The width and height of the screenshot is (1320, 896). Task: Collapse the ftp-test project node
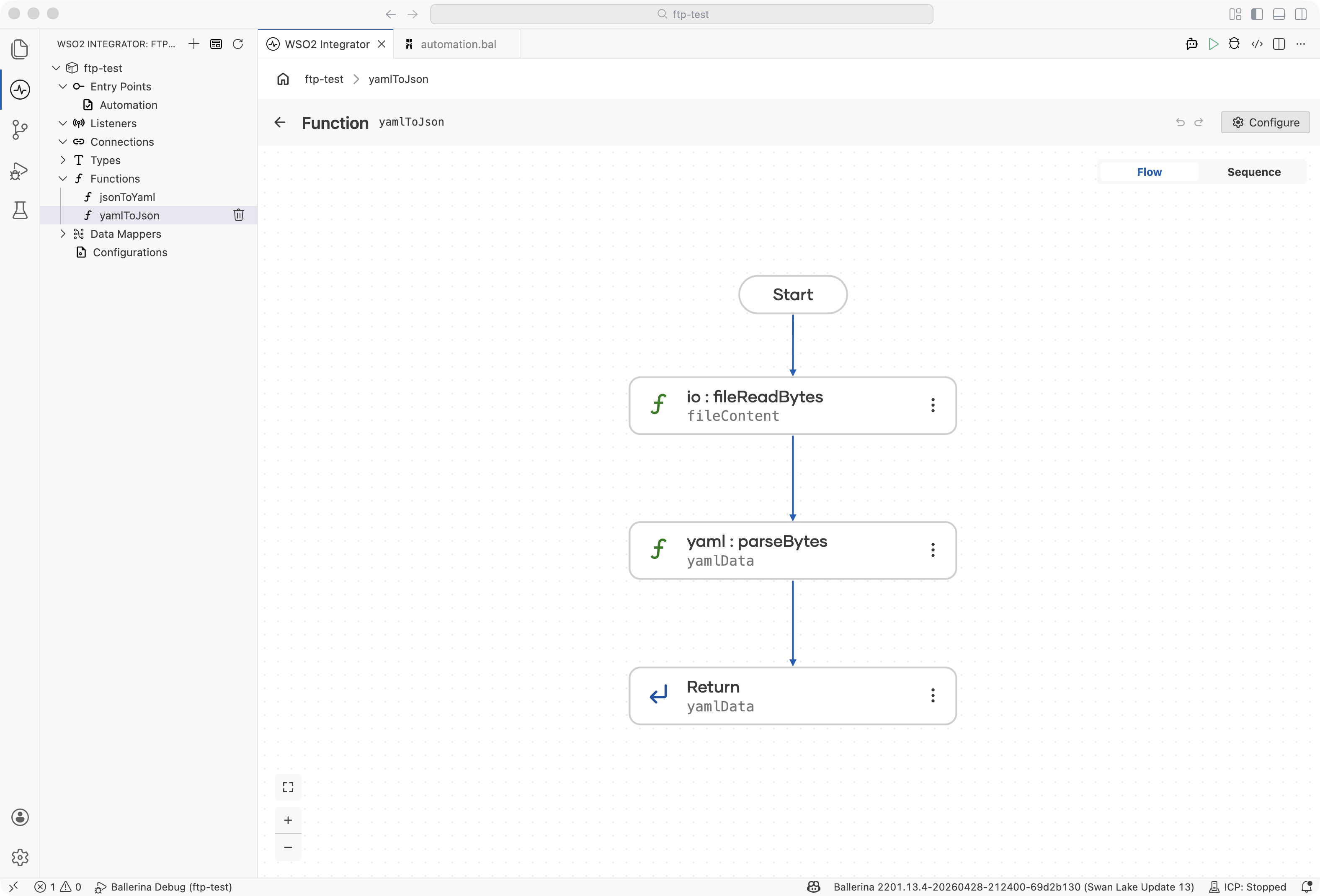tap(56, 68)
